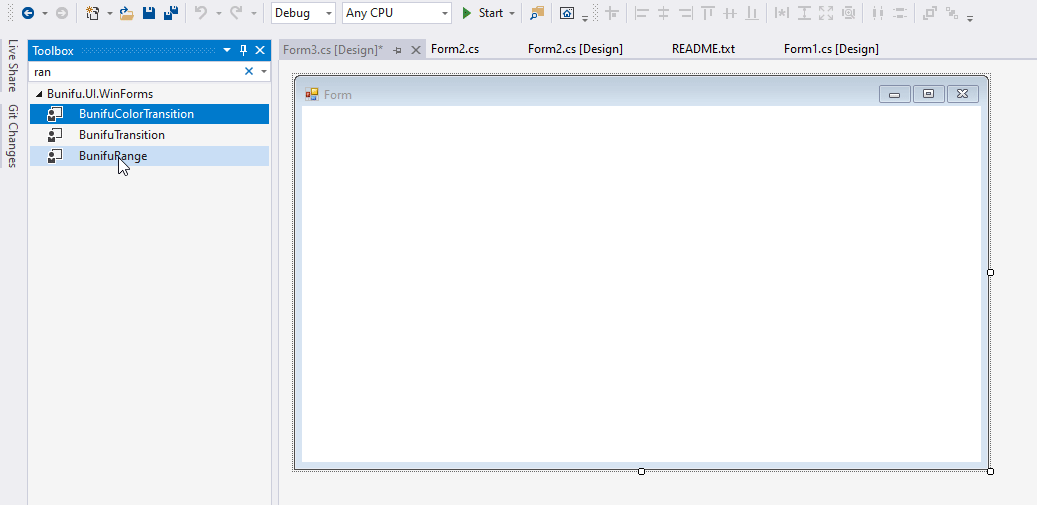Click the Make Same Width icon
This screenshot has width=1037, height=505.
coord(782,13)
